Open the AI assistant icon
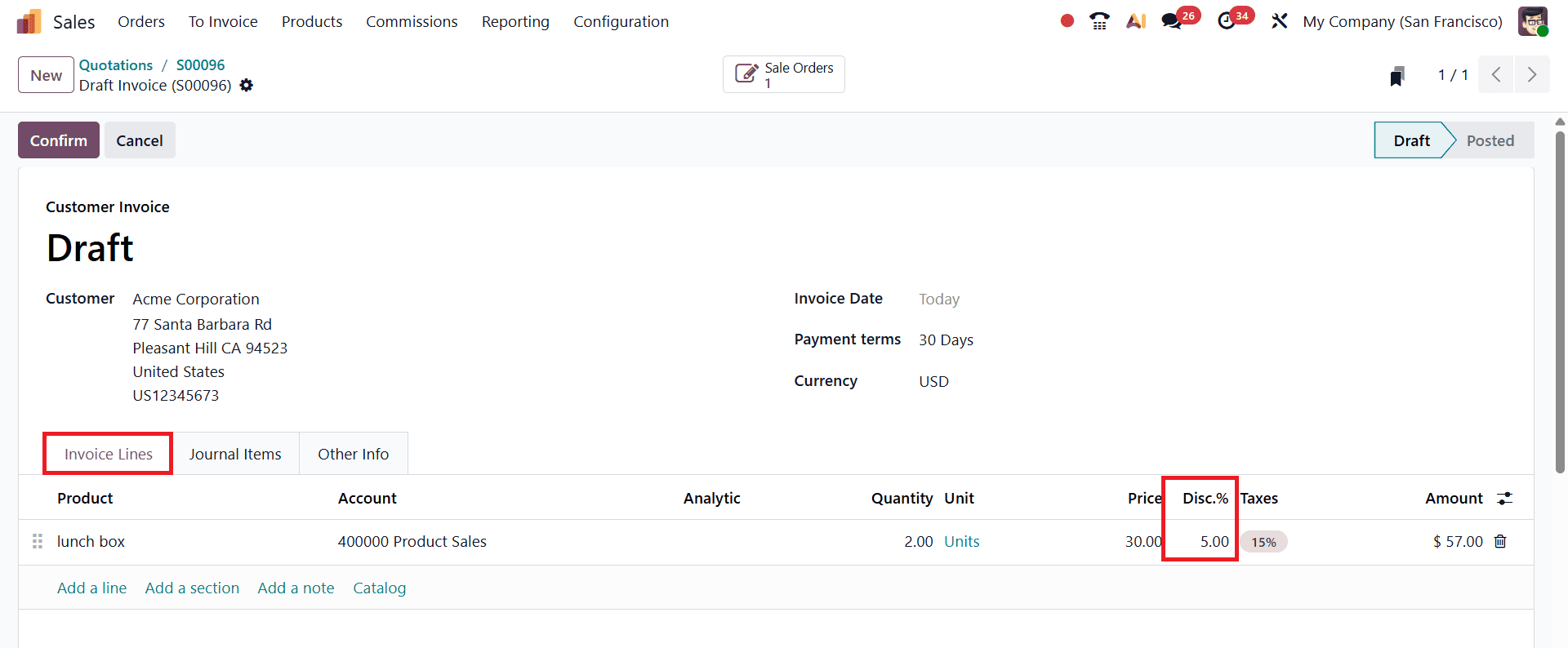 click(x=1136, y=21)
